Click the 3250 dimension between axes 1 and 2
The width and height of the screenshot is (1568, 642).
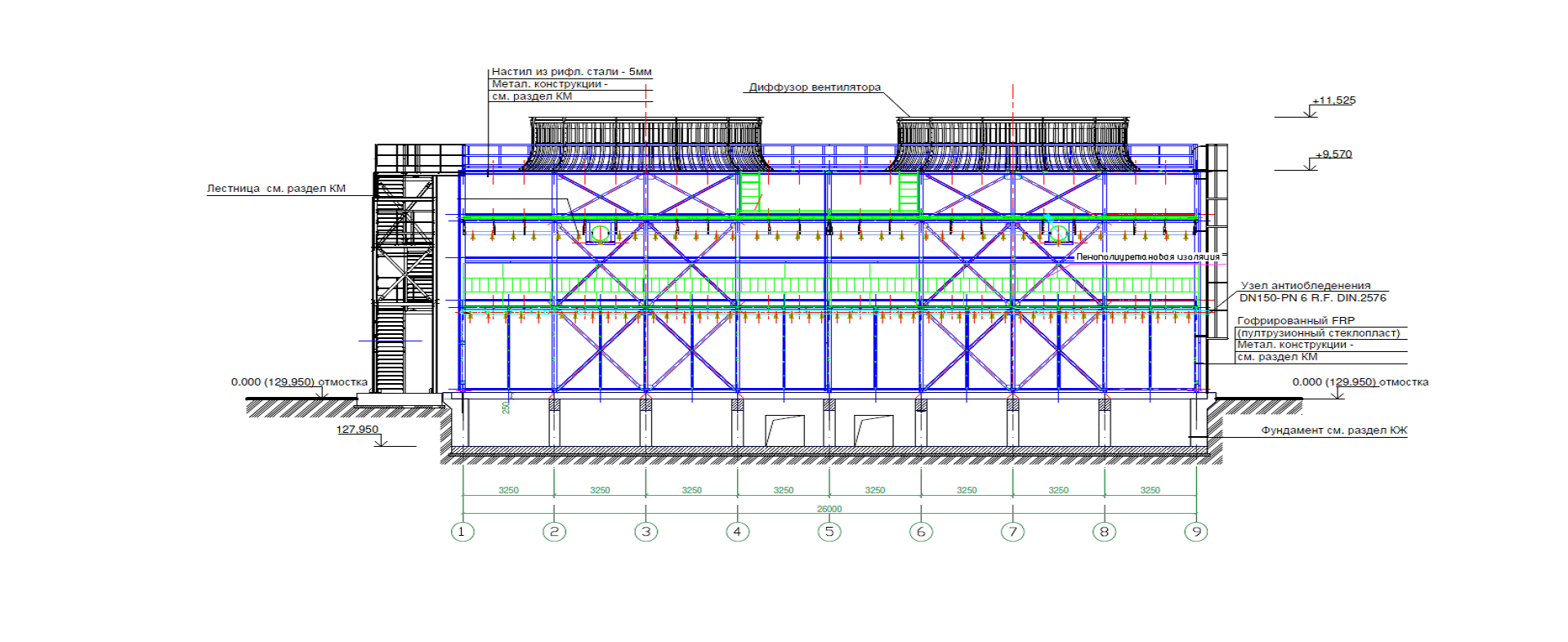click(508, 490)
